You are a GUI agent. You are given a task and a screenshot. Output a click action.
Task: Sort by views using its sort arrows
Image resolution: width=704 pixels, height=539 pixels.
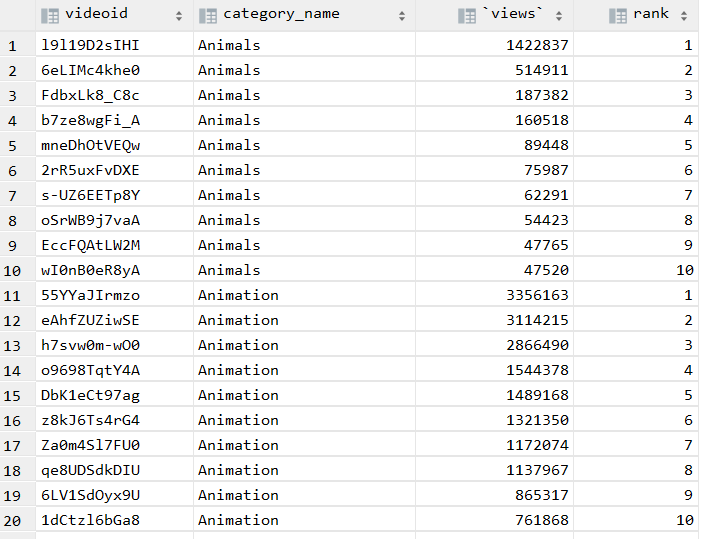[x=559, y=16]
